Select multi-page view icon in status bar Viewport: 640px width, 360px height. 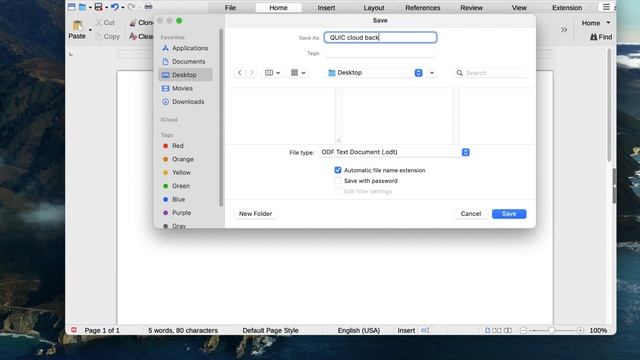tap(497, 330)
